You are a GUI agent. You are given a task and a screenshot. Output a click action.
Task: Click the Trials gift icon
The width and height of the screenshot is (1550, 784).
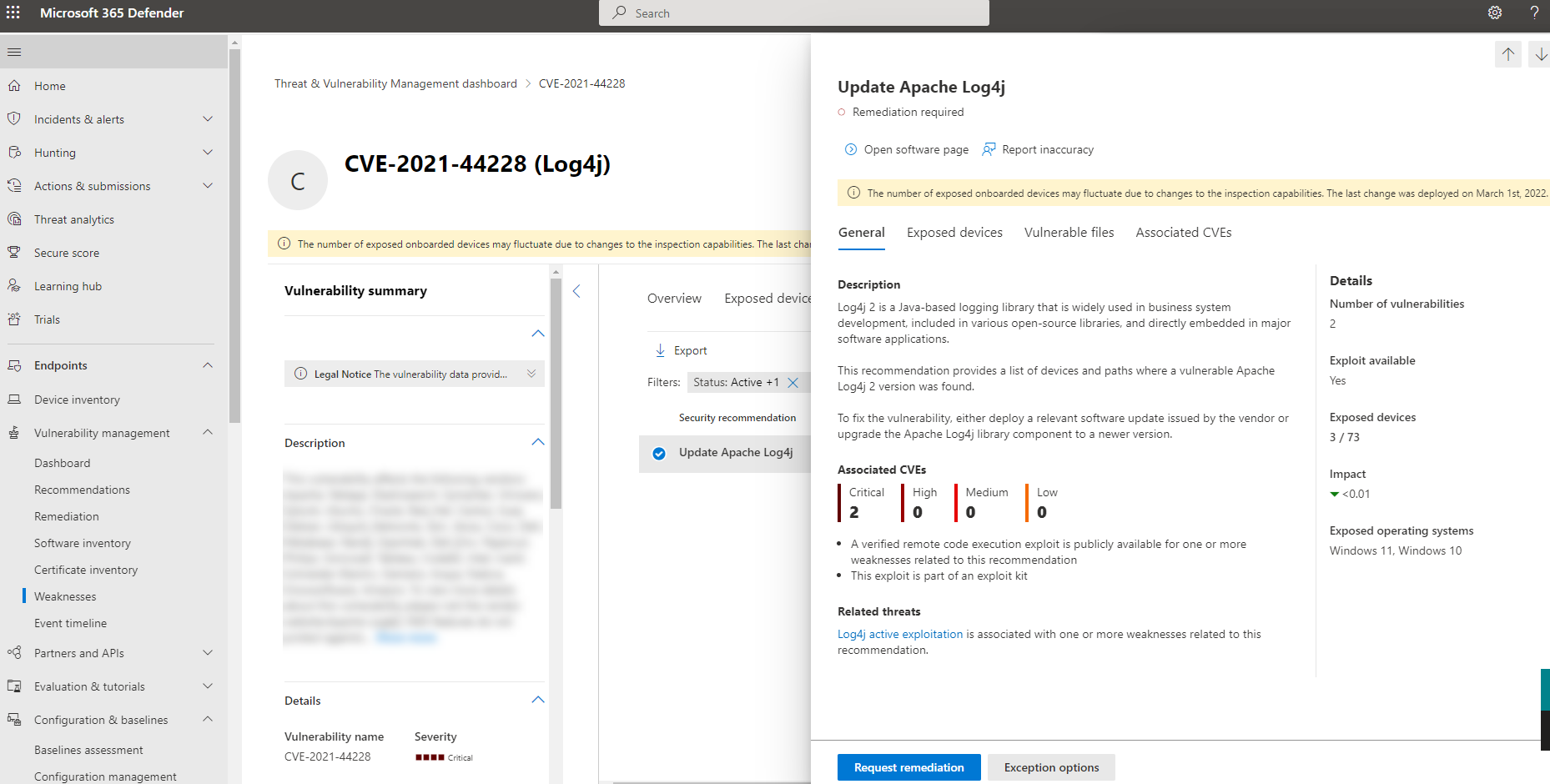pyautogui.click(x=14, y=319)
